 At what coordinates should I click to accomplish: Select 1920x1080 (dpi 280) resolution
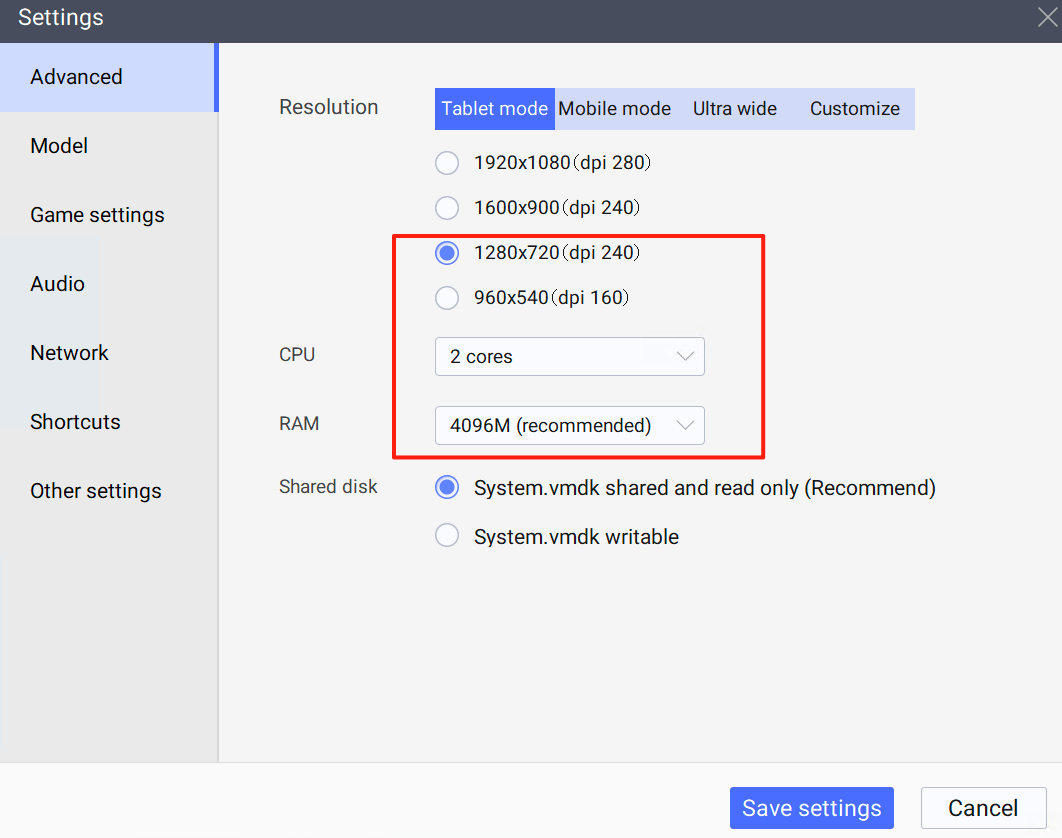tap(447, 163)
